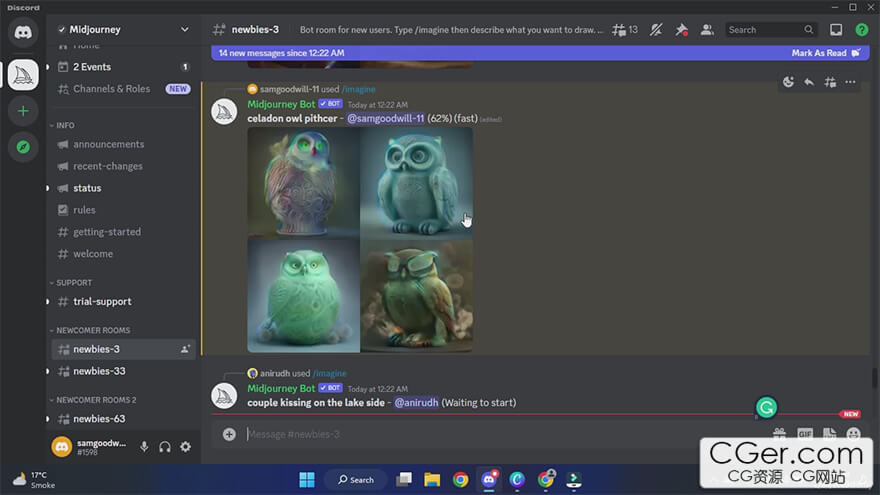The image size is (880, 495).
Task: Open the celadon owl pitcher image grid
Action: (x=360, y=240)
